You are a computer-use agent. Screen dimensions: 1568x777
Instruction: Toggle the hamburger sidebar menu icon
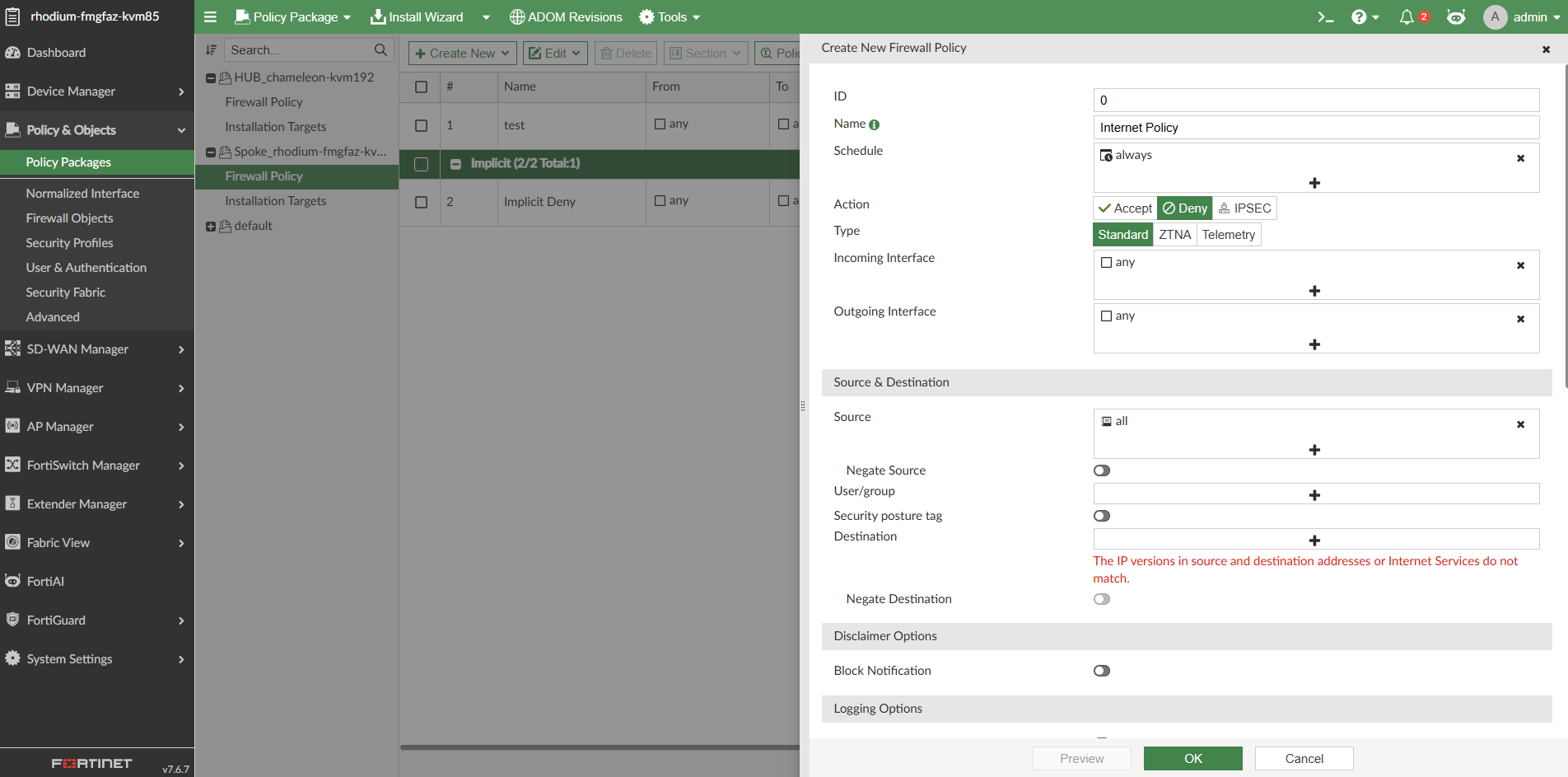[210, 16]
